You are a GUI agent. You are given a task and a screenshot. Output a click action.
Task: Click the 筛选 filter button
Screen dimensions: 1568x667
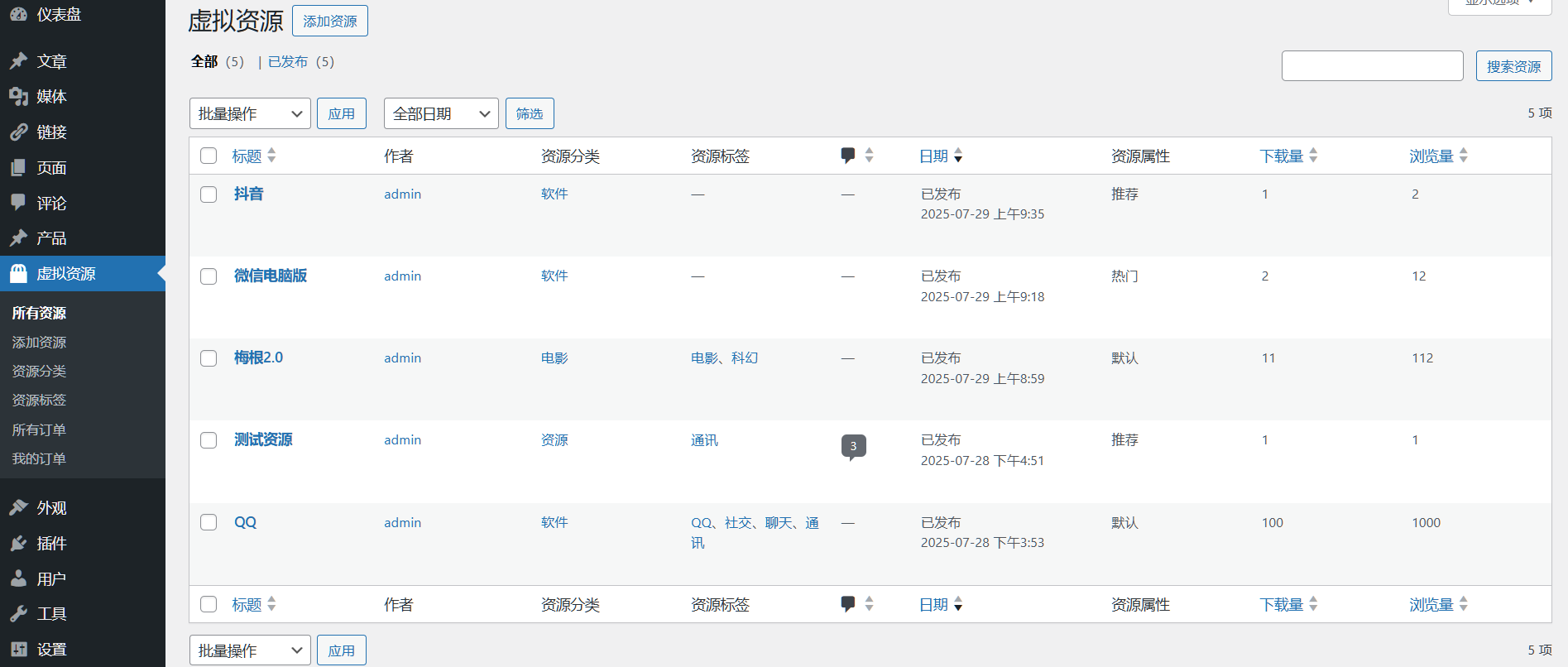tap(530, 113)
